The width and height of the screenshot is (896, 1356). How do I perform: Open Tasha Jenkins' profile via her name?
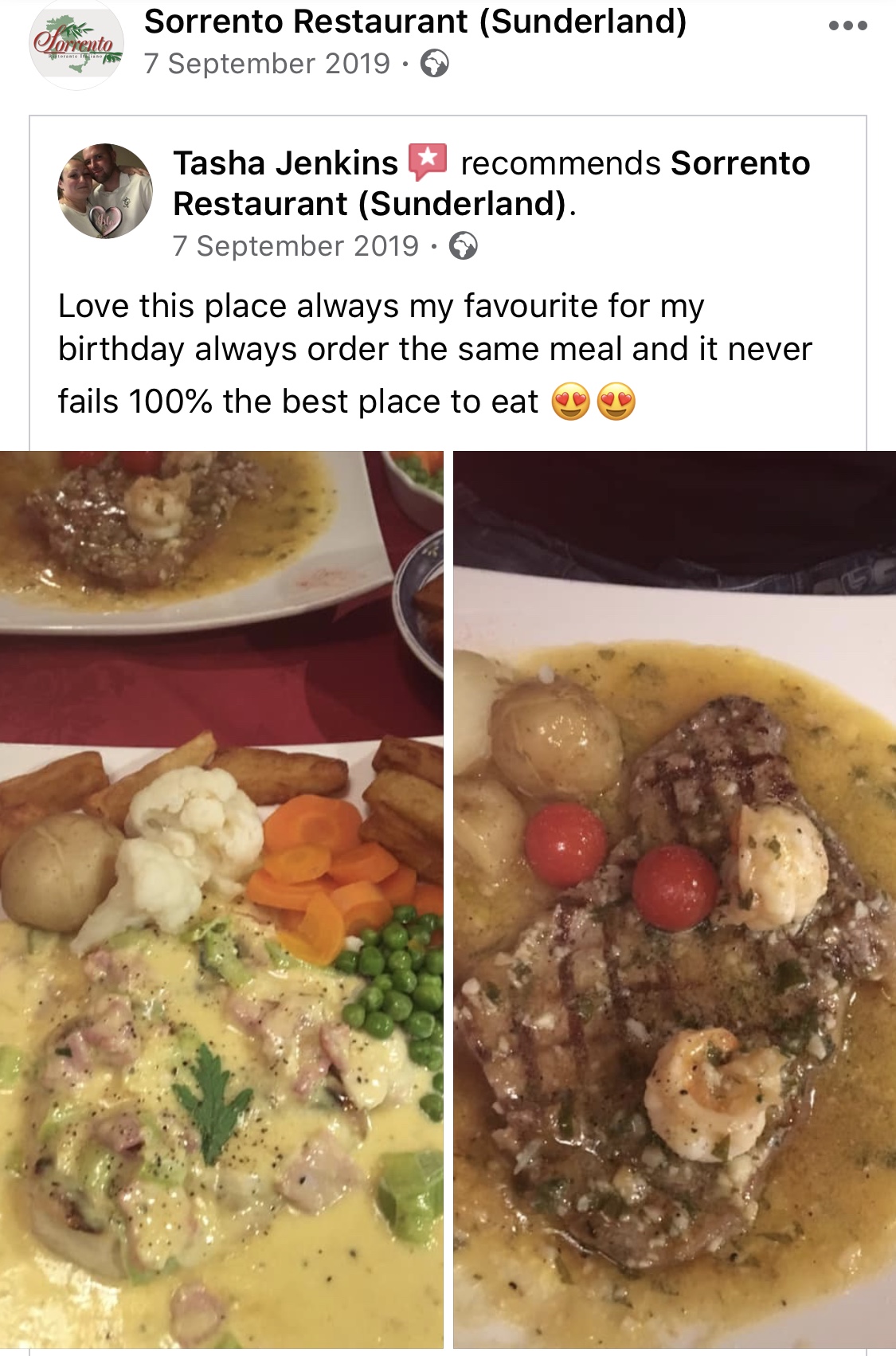[286, 163]
